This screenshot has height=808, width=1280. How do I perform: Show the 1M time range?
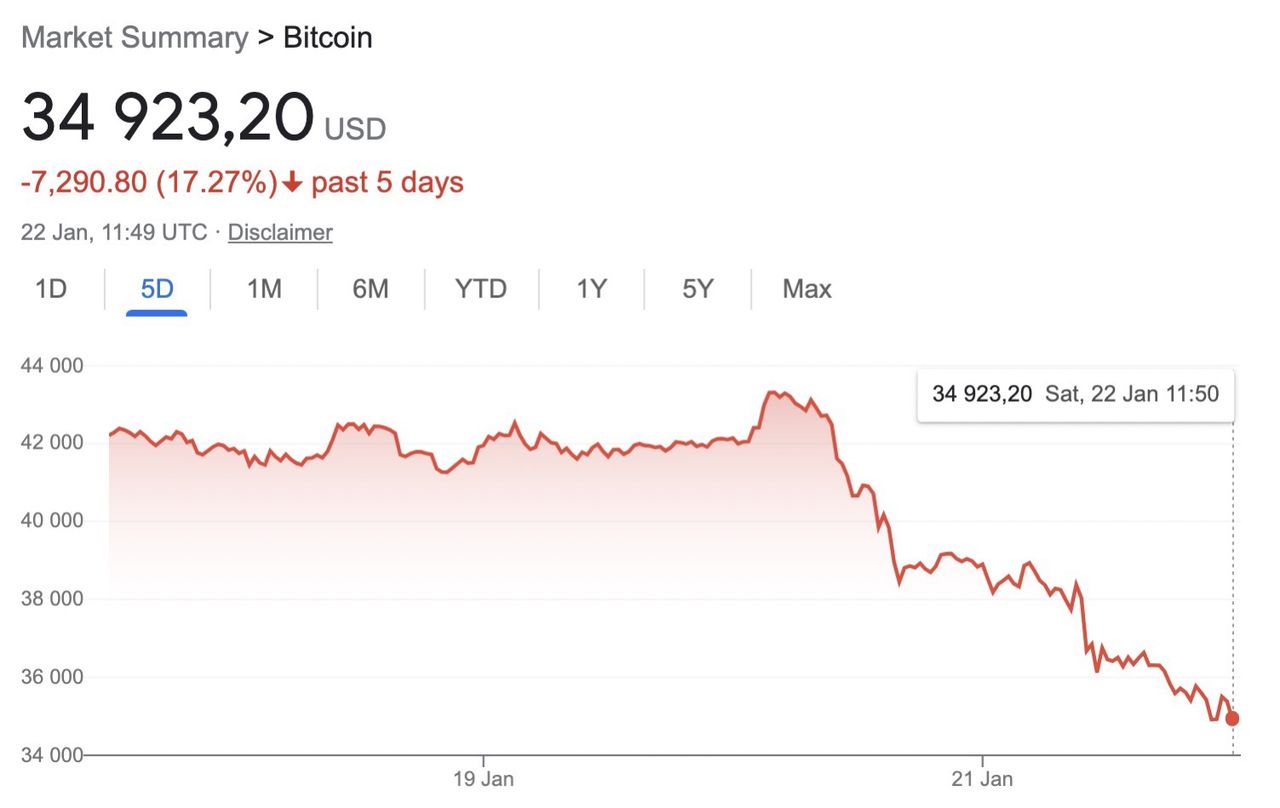click(264, 289)
